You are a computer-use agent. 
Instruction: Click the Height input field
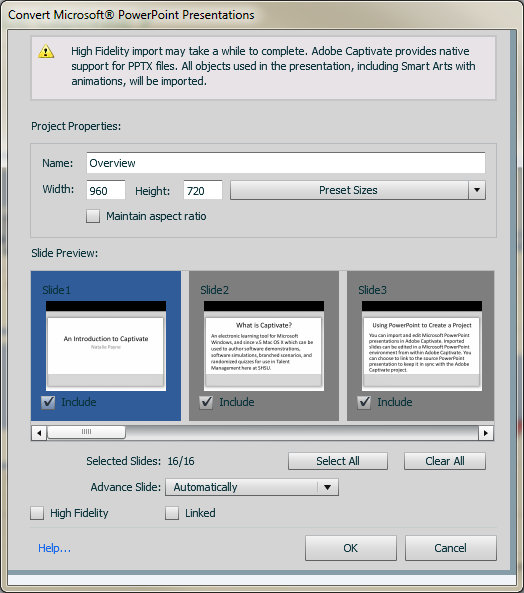(203, 190)
